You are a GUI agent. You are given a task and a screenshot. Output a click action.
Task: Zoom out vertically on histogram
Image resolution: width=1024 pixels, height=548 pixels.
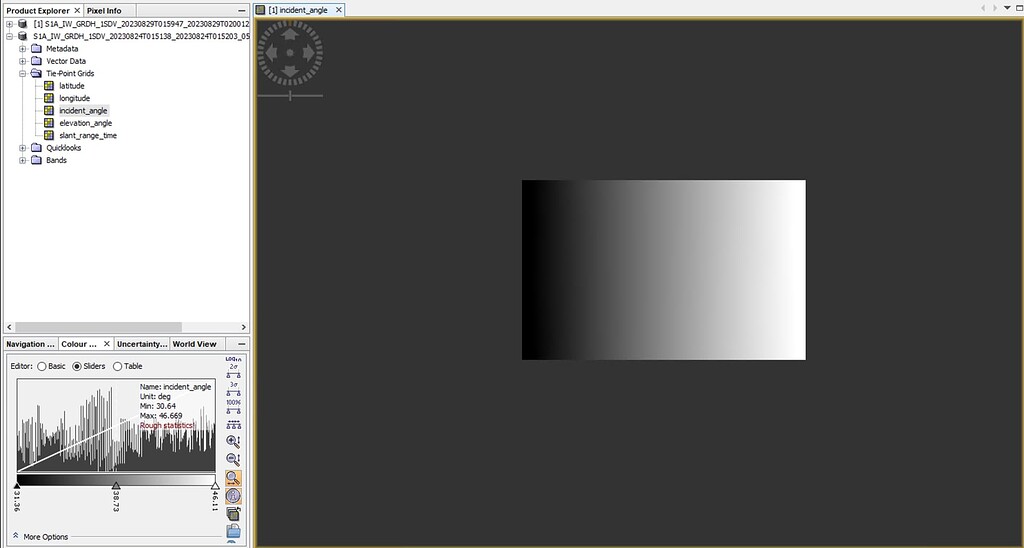(x=233, y=459)
